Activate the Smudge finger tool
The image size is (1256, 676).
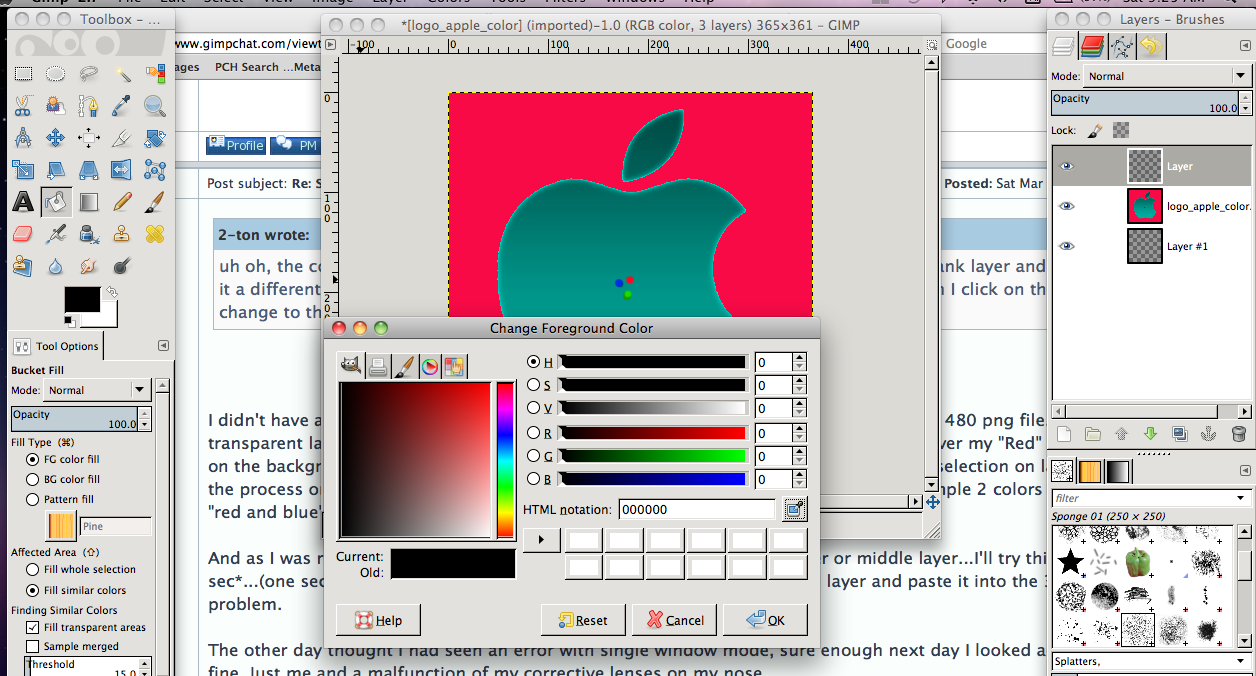click(x=89, y=266)
